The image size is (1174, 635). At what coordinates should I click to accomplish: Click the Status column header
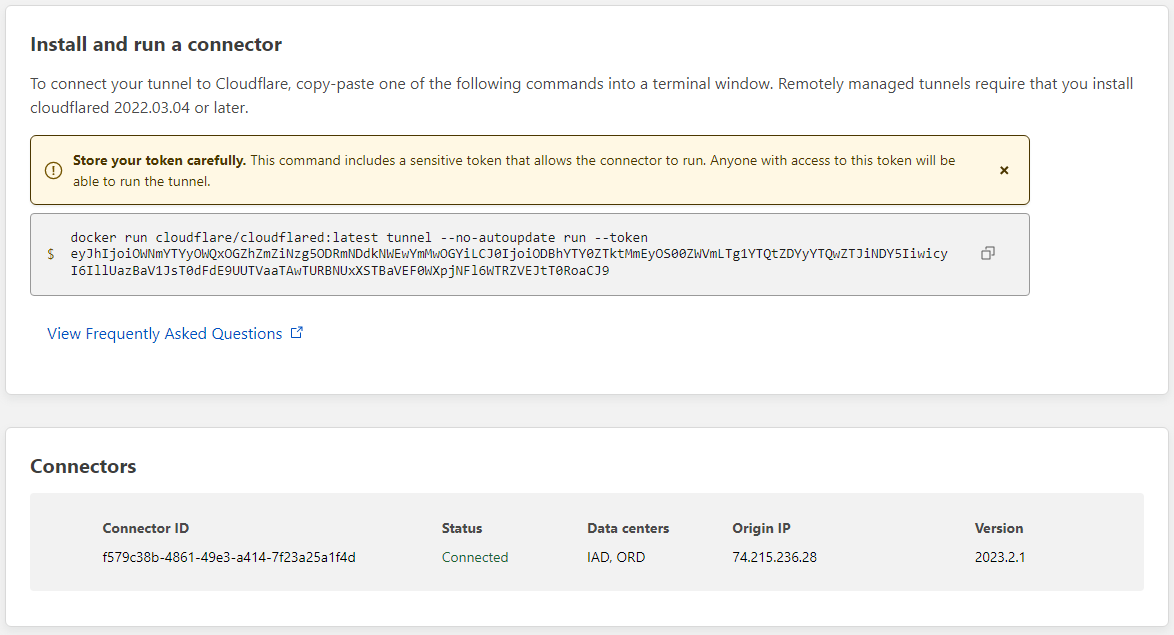pos(461,528)
